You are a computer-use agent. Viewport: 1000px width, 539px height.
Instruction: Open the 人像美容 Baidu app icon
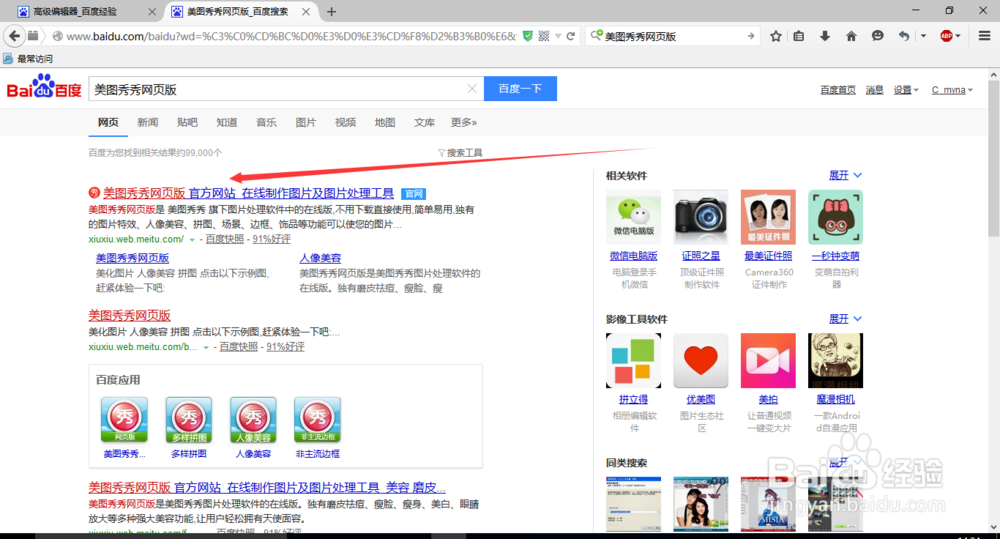coord(253,419)
